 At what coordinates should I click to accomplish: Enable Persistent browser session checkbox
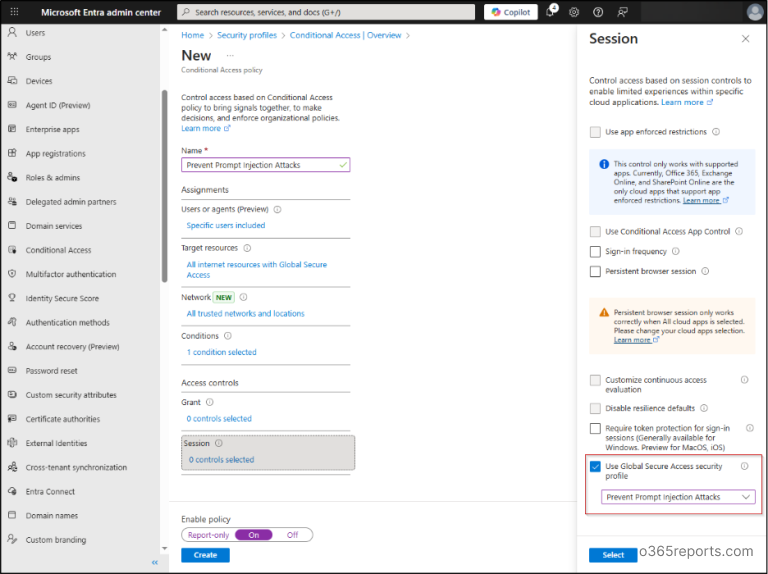(595, 271)
